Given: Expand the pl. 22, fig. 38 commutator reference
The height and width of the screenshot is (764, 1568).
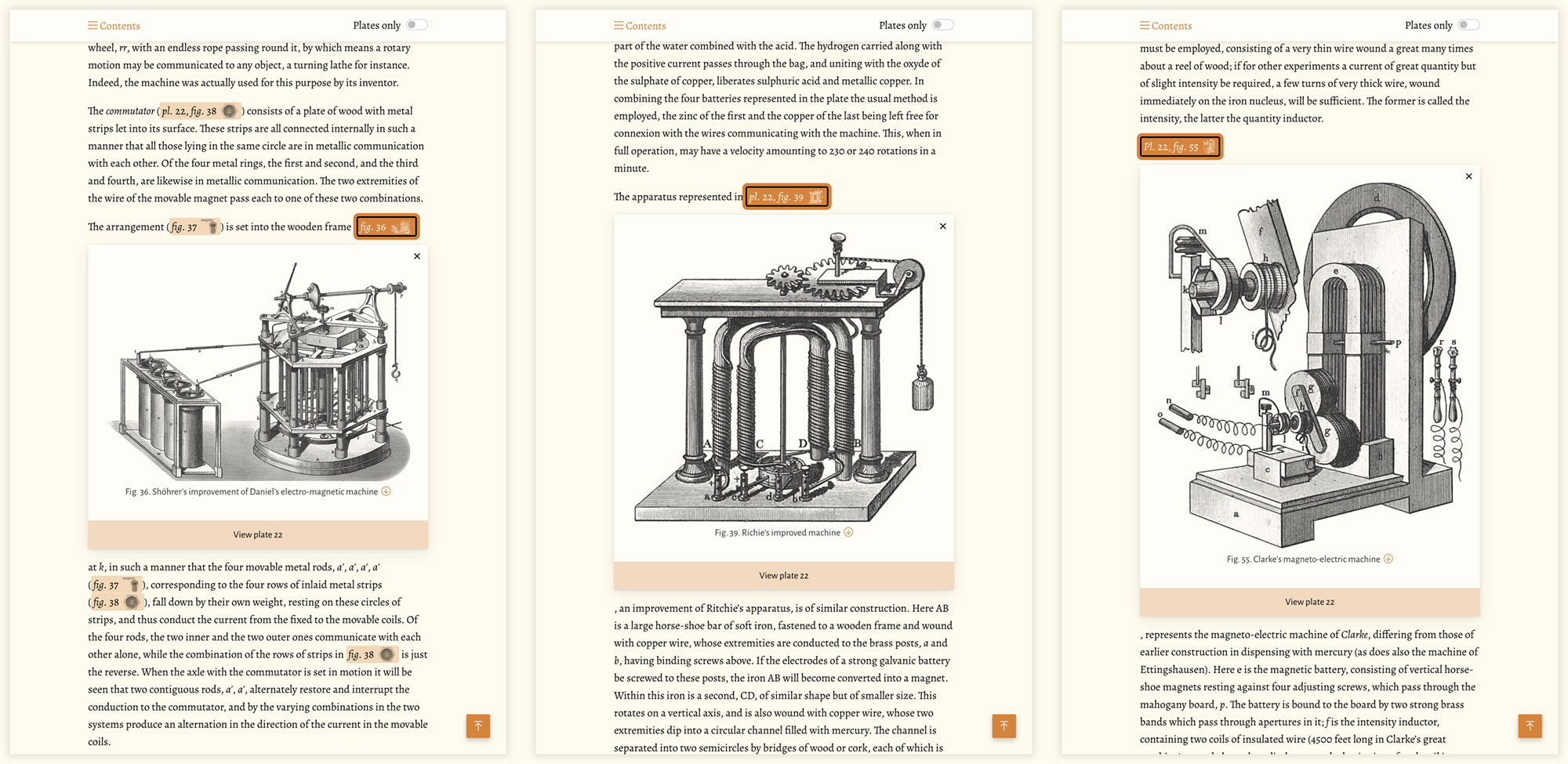Looking at the screenshot, I should [x=200, y=111].
